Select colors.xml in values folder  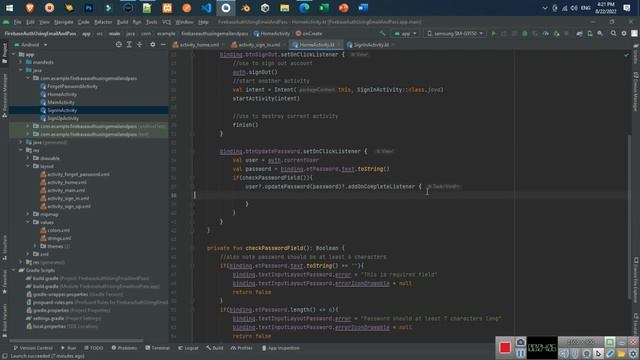pos(58,230)
